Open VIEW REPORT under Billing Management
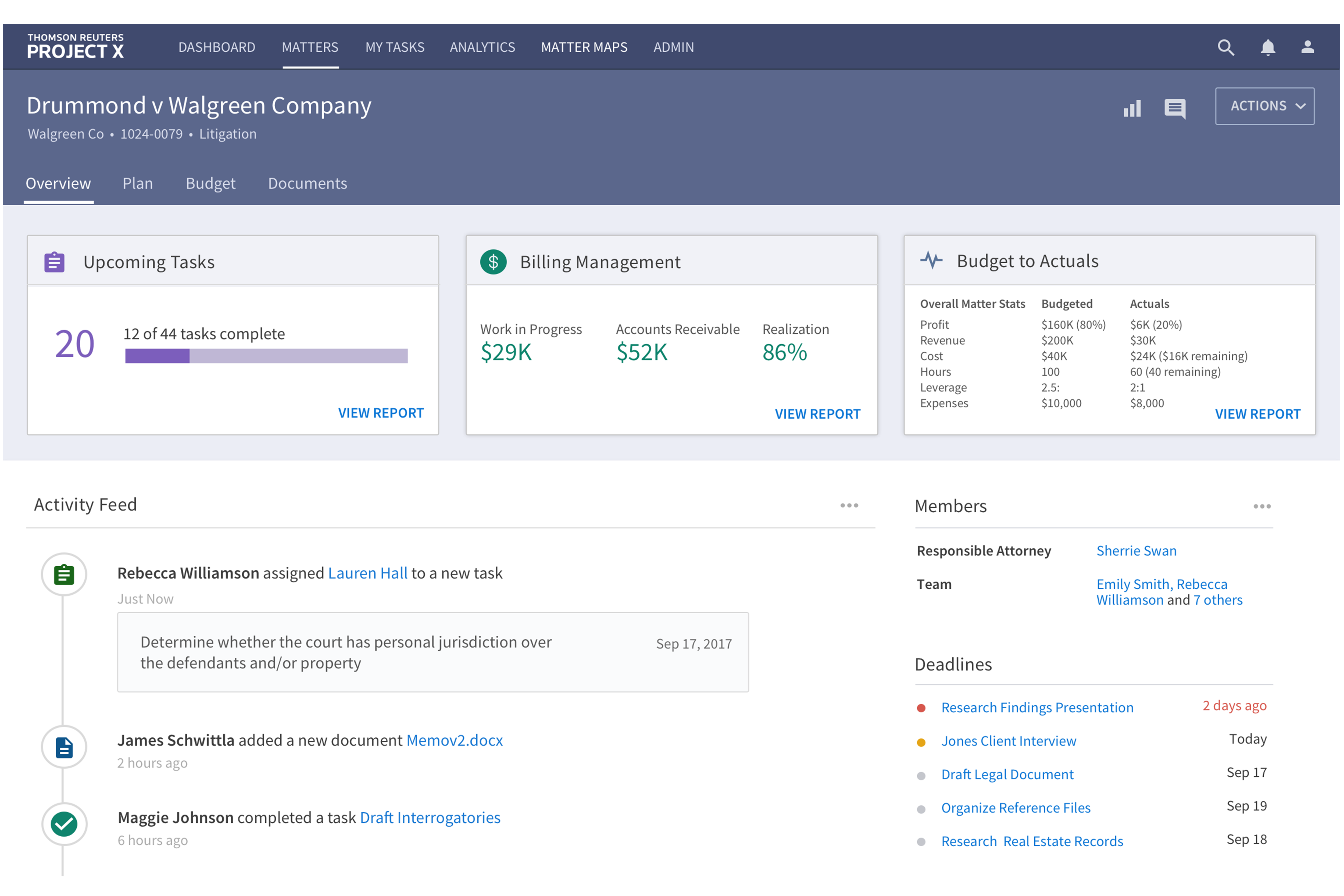The image size is (1344, 896). [x=817, y=414]
